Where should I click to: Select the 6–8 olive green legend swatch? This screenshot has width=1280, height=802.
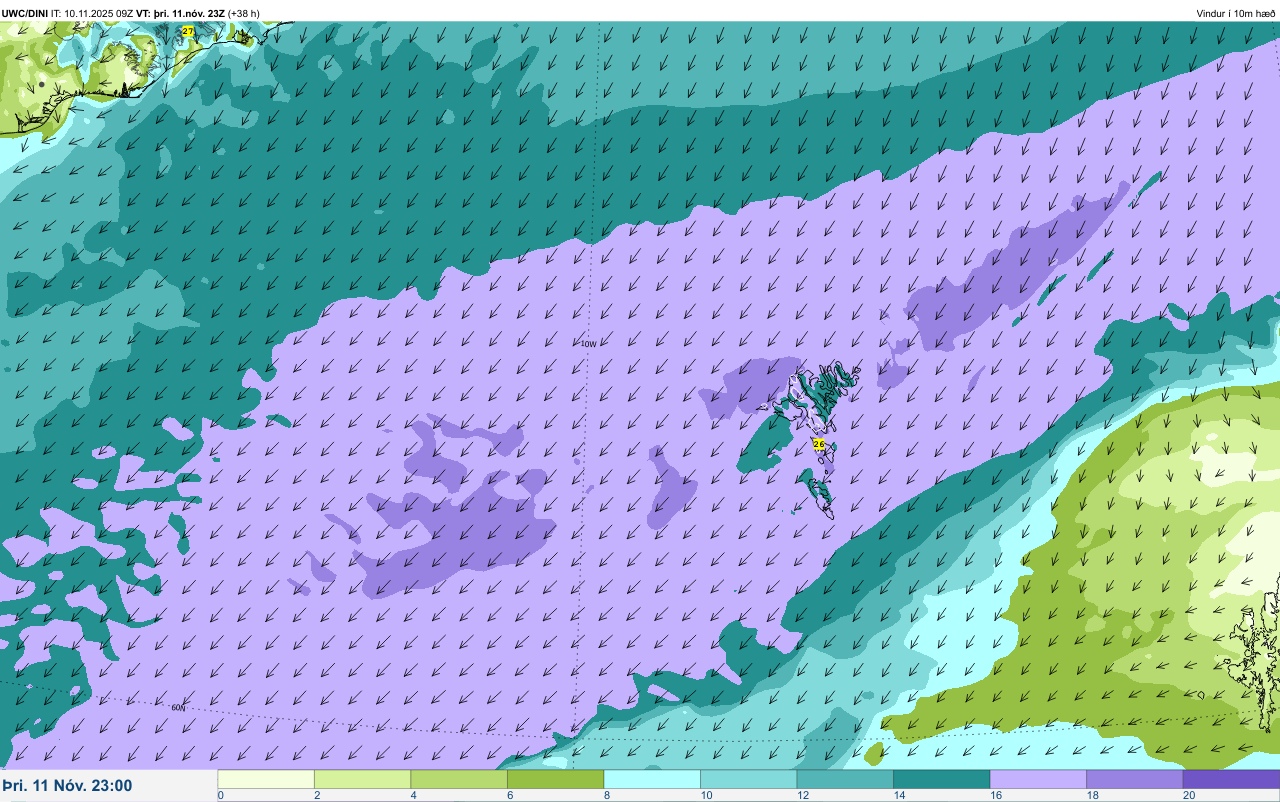pyautogui.click(x=556, y=779)
